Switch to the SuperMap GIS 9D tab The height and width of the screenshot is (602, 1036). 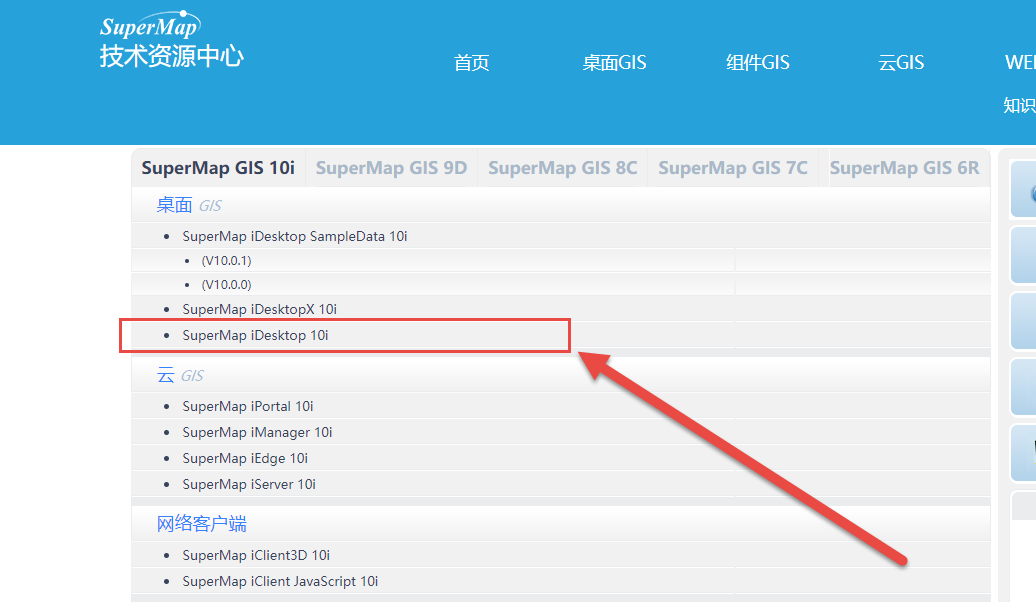click(x=391, y=168)
